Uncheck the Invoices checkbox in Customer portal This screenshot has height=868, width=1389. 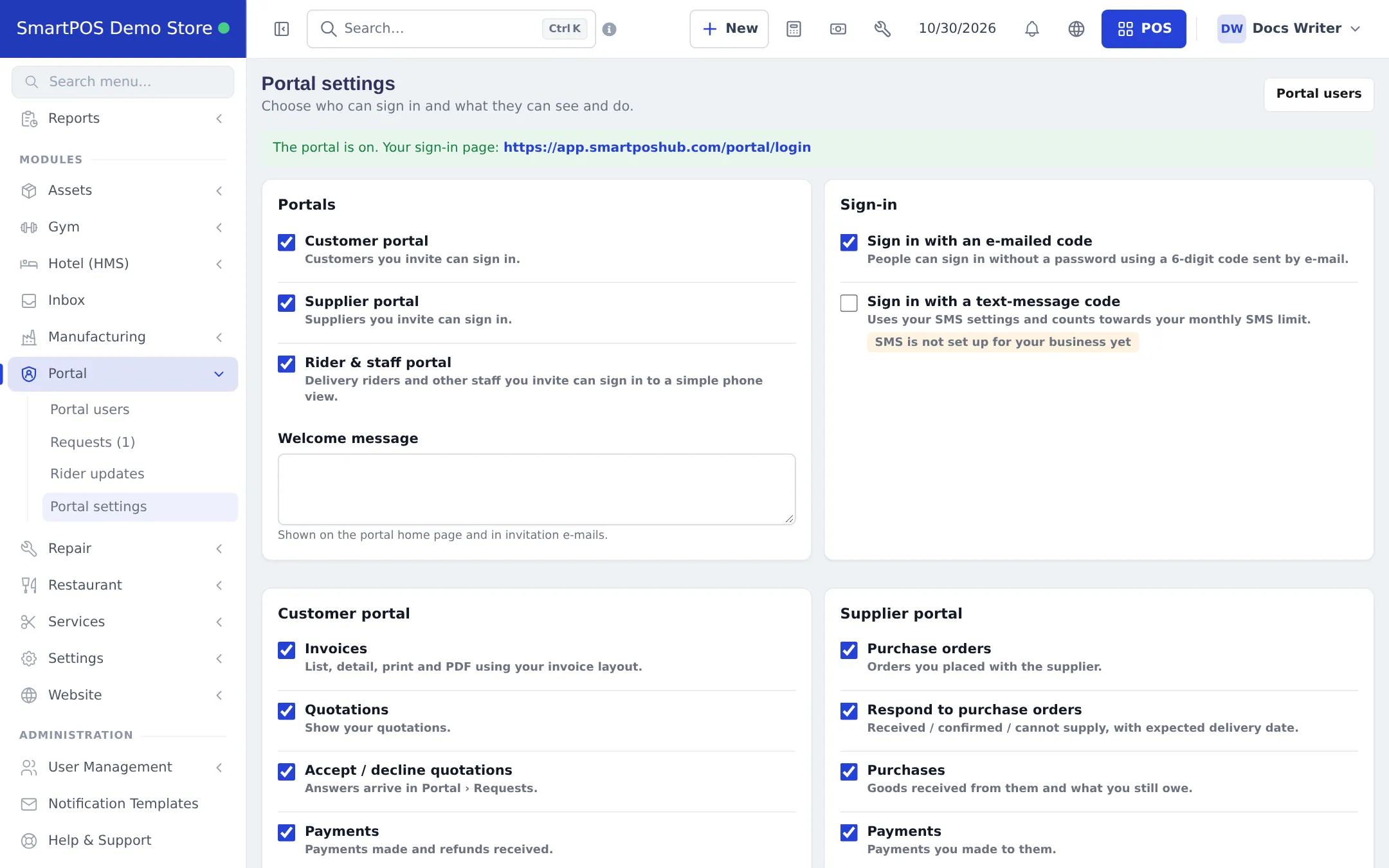tap(286, 650)
